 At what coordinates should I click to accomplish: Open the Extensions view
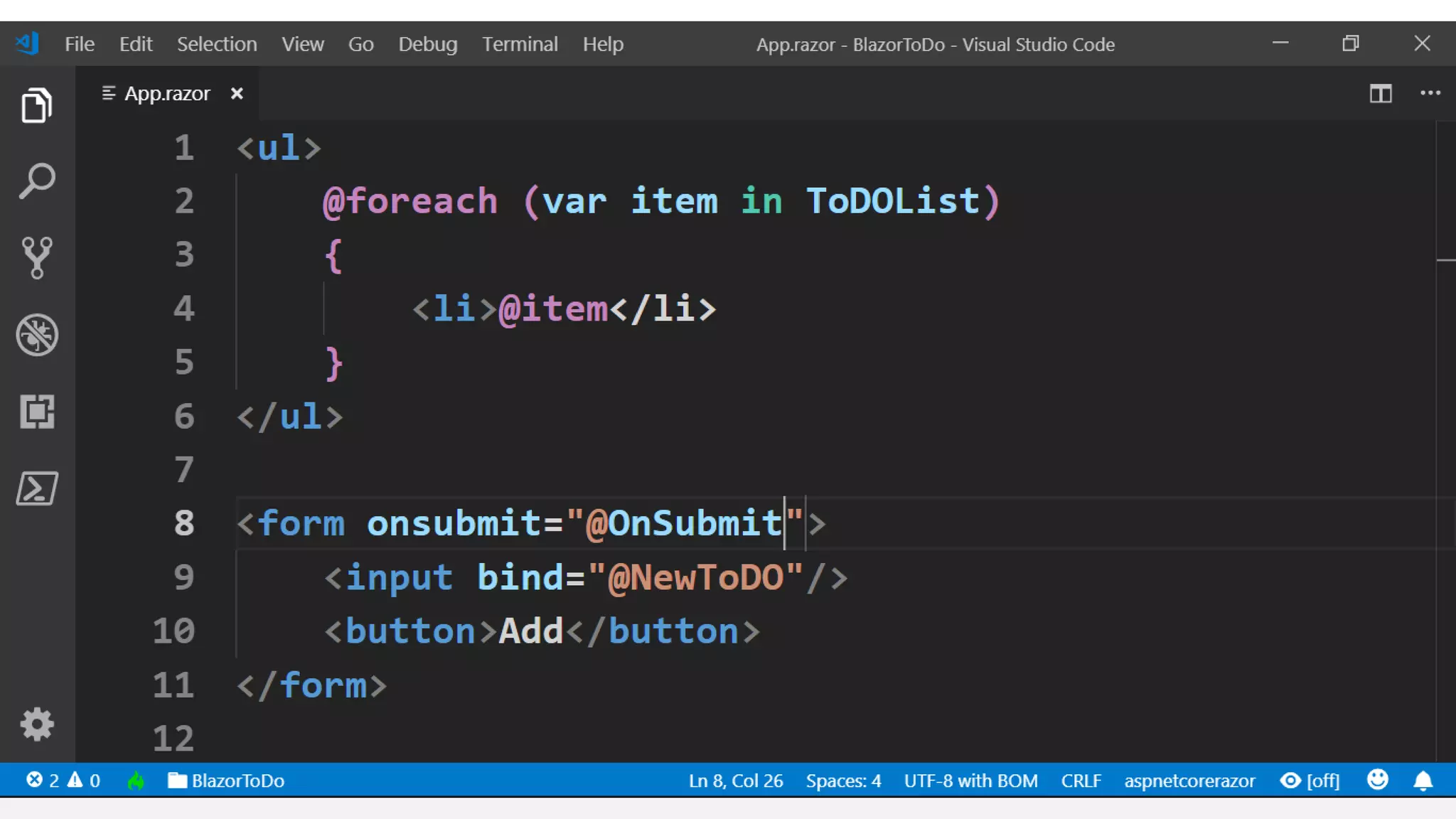coord(36,412)
